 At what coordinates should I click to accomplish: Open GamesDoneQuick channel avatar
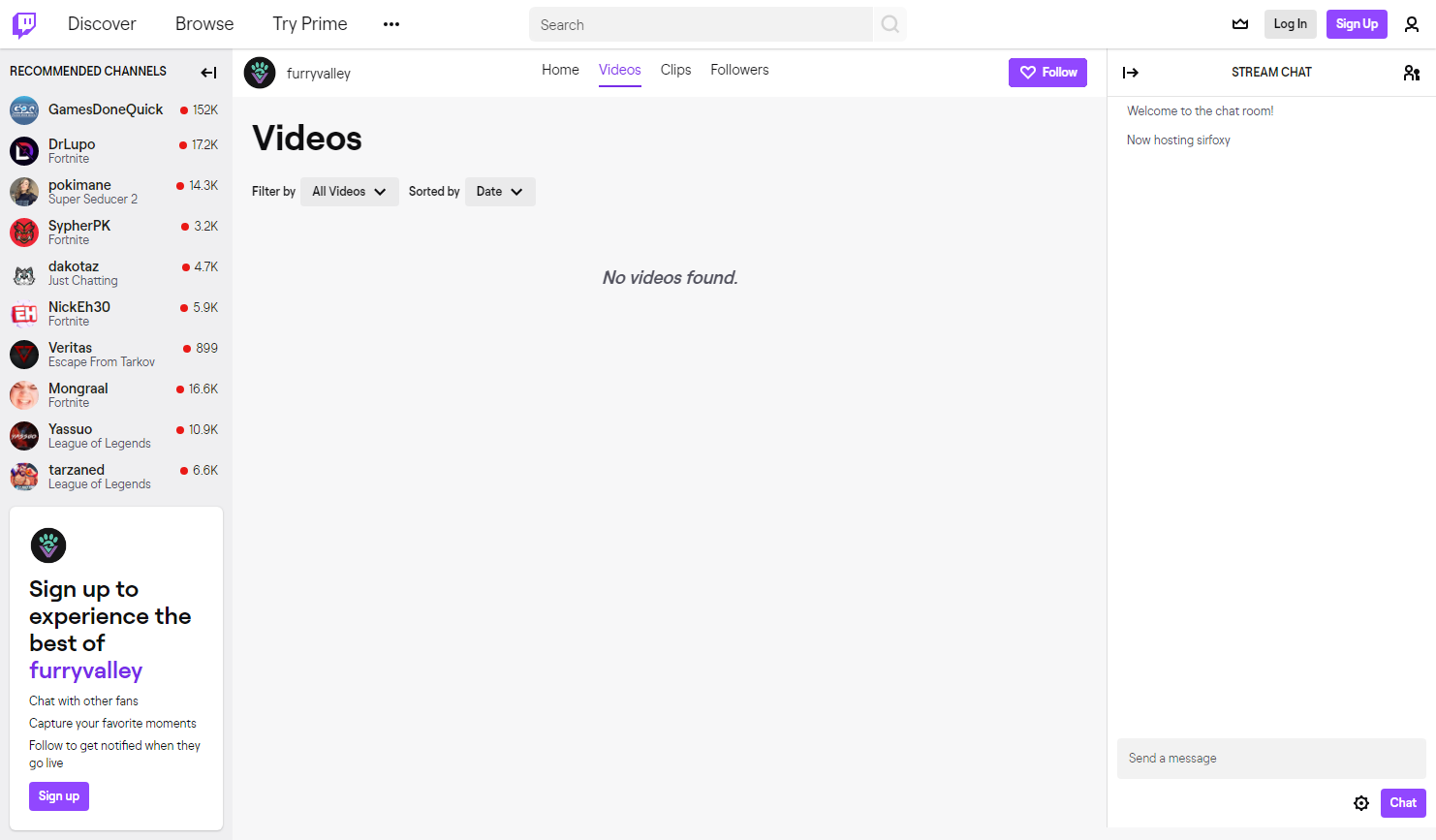pos(24,110)
